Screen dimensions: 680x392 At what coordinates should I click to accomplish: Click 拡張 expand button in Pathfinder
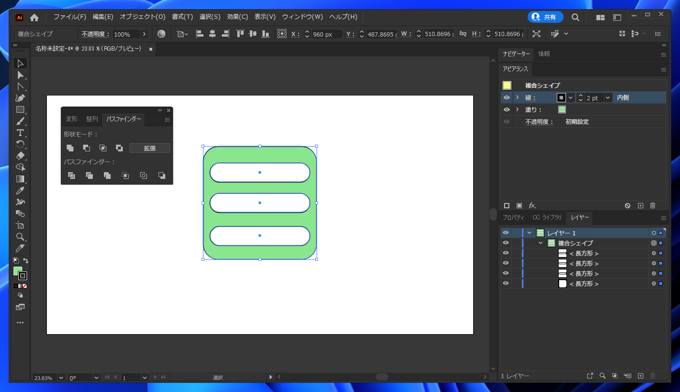(150, 148)
